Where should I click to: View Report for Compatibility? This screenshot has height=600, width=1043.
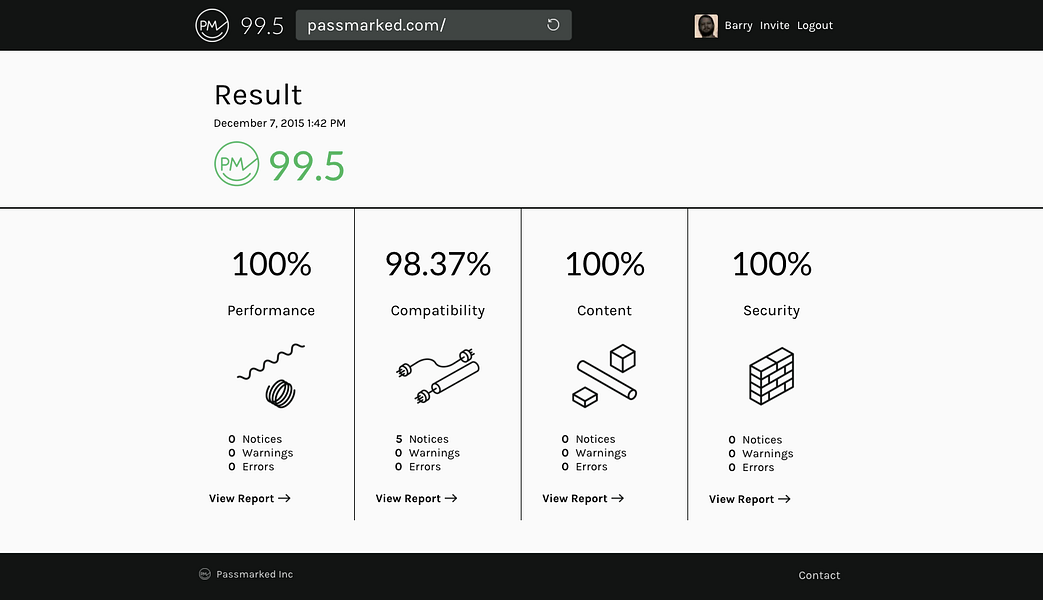(416, 498)
